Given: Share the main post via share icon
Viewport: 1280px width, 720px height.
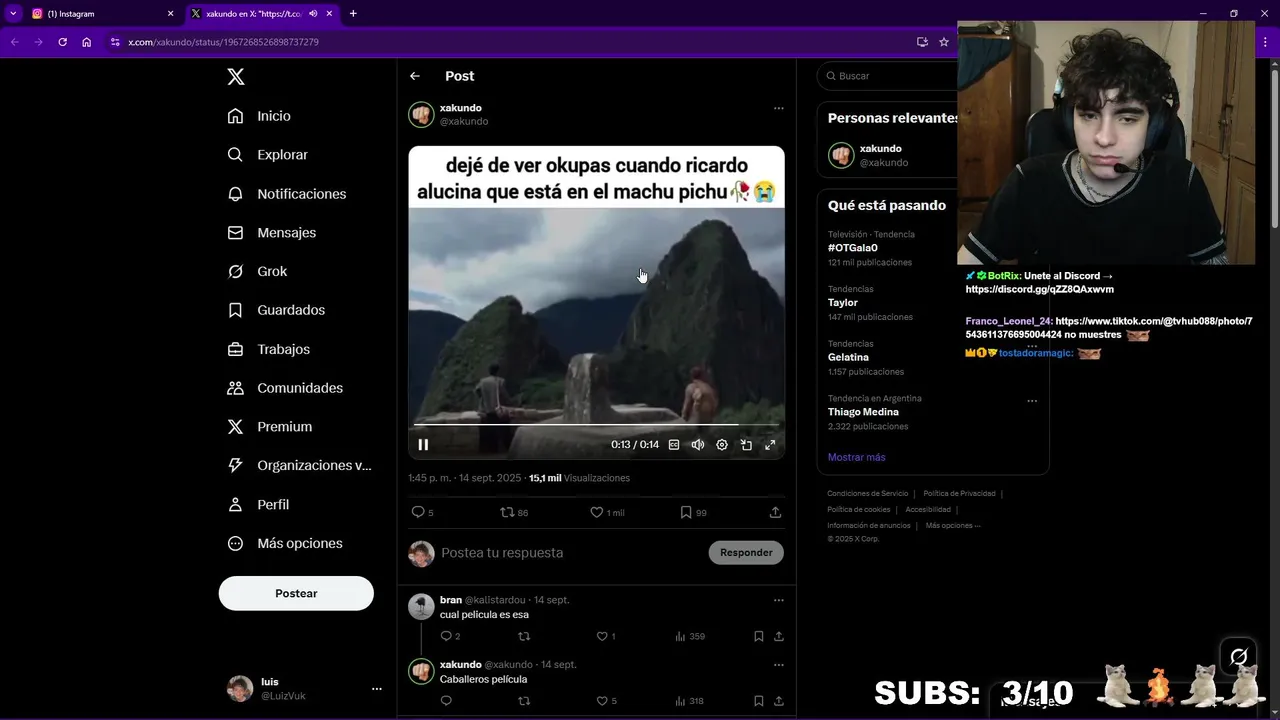Looking at the screenshot, I should (x=775, y=512).
